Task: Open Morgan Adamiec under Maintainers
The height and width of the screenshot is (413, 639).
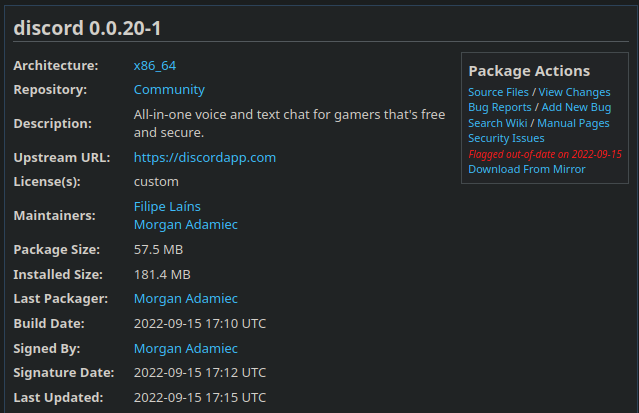Action: coord(186,225)
